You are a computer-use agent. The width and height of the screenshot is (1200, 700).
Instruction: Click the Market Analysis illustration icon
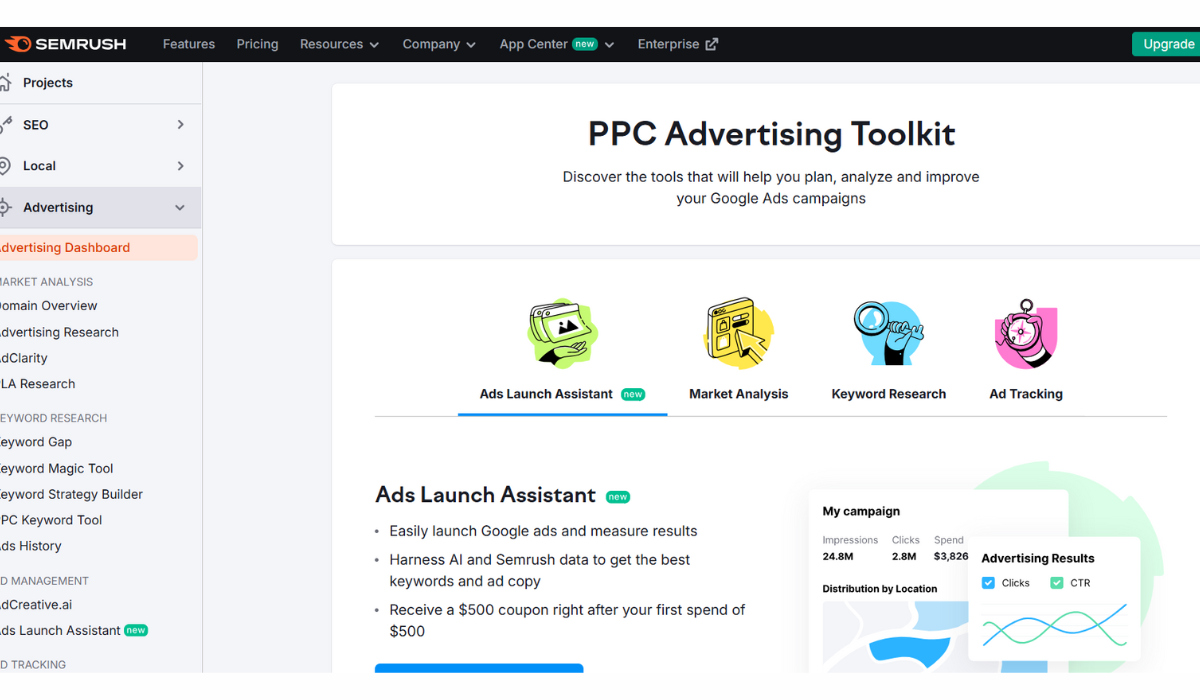point(739,334)
